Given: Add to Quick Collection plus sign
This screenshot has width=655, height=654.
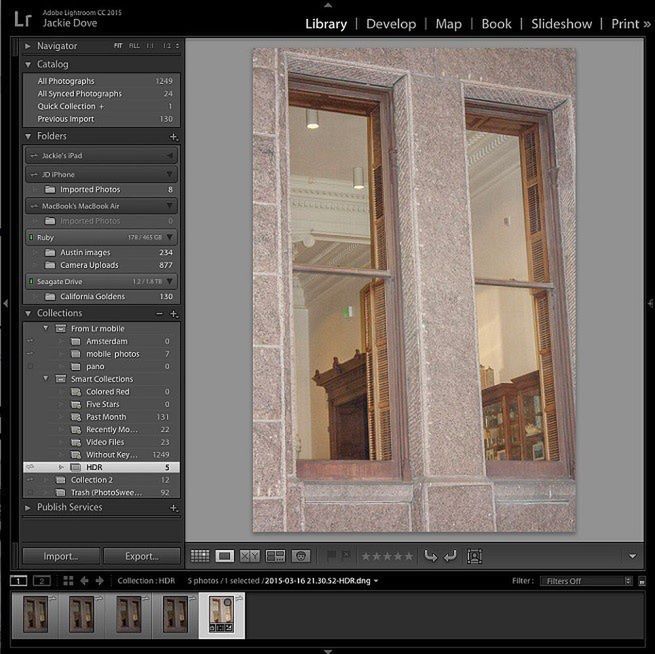Looking at the screenshot, I should pos(101,106).
